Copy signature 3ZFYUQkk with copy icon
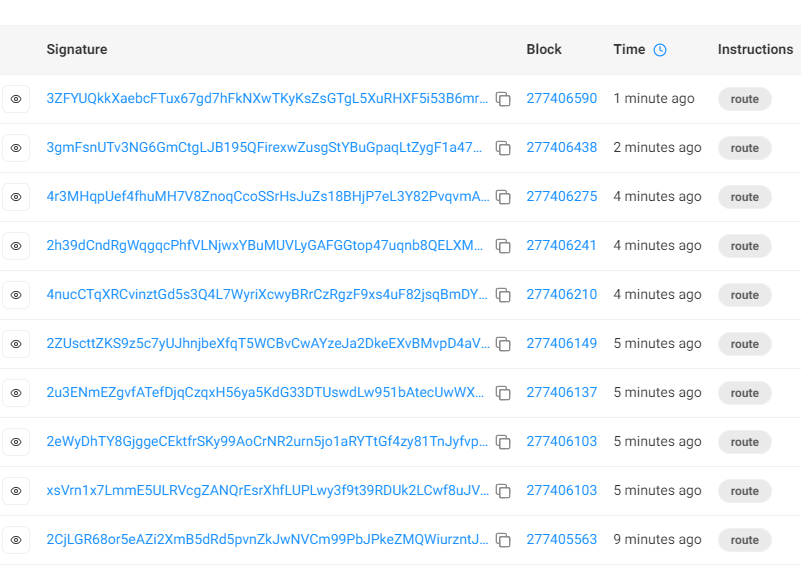 click(x=503, y=99)
